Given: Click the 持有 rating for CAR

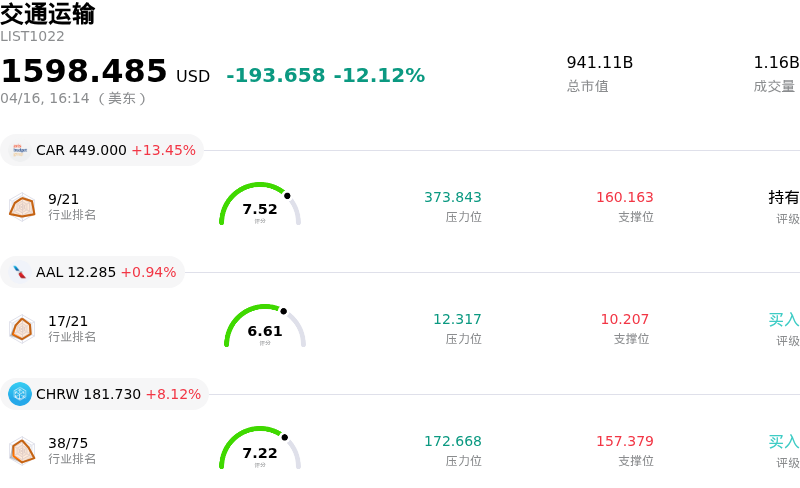Looking at the screenshot, I should pyautogui.click(x=783, y=198).
